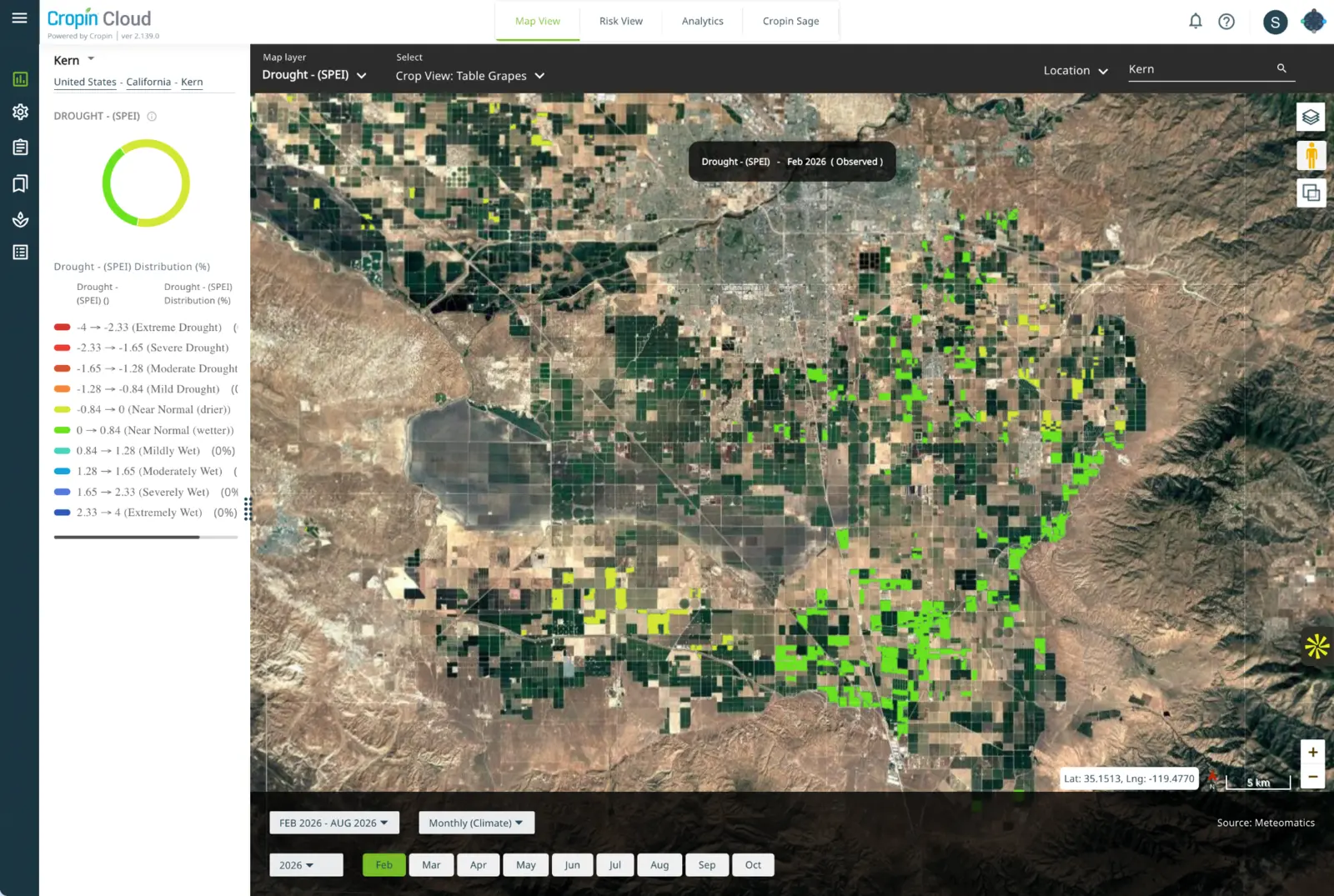Select the Jun month button
Image resolution: width=1334 pixels, height=896 pixels.
pyautogui.click(x=572, y=865)
